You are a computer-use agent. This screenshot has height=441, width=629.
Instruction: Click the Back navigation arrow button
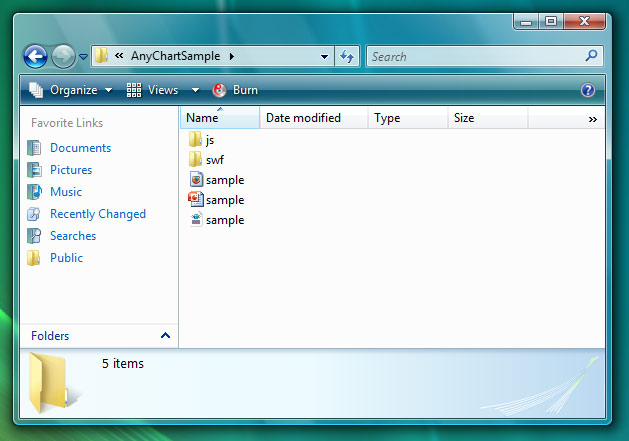coord(34,57)
